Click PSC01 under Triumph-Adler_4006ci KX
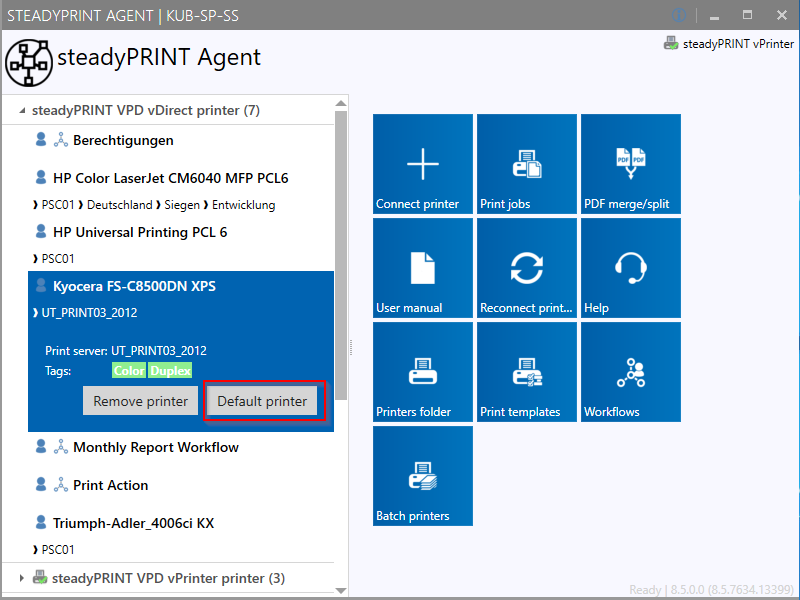This screenshot has width=800, height=600. pyautogui.click(x=58, y=549)
